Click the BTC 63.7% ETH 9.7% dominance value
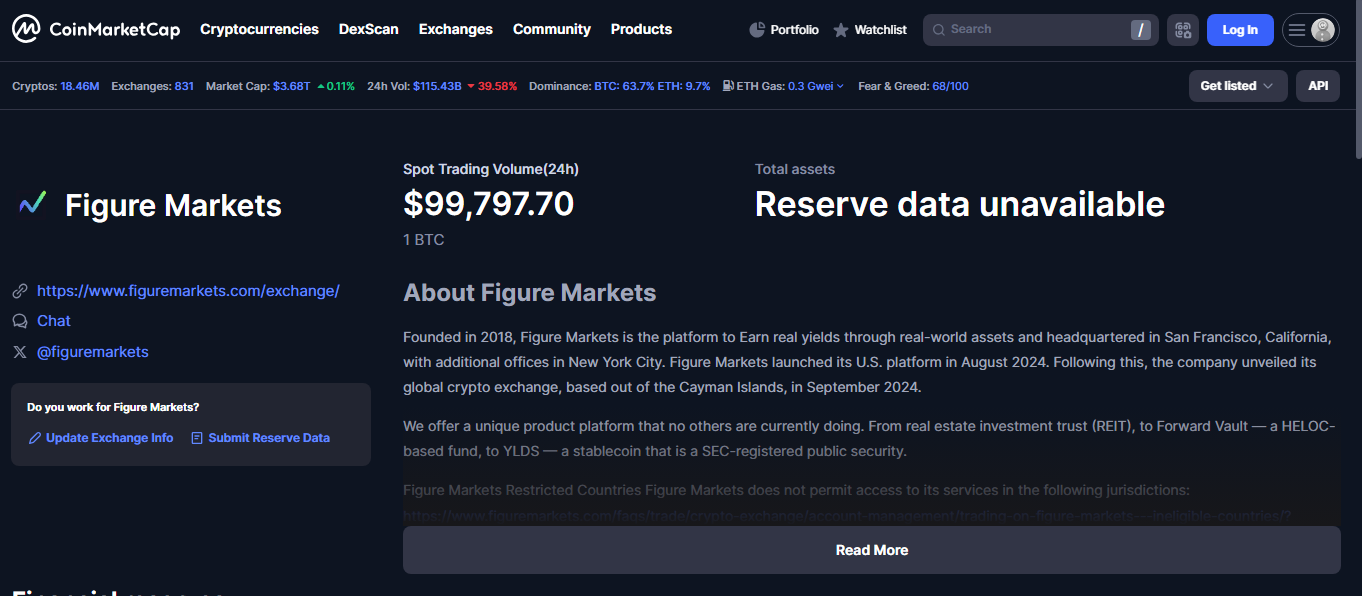 pos(652,86)
